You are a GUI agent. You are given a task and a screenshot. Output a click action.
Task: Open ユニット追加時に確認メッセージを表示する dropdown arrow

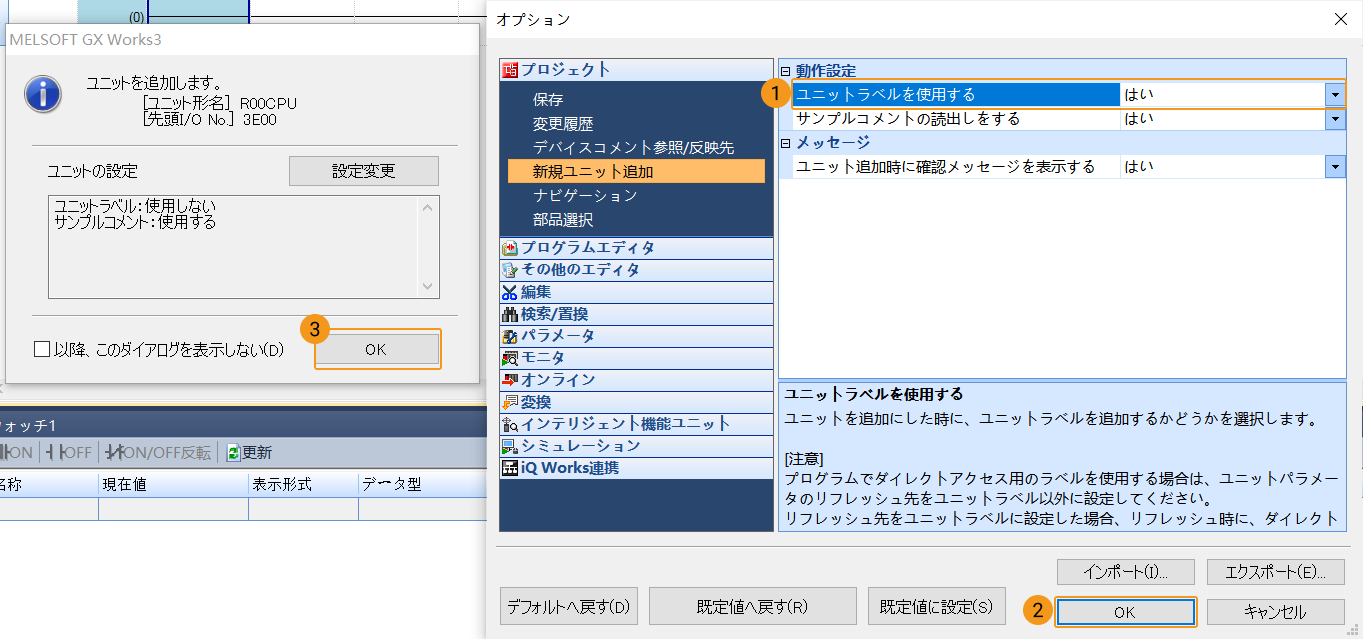click(x=1335, y=167)
